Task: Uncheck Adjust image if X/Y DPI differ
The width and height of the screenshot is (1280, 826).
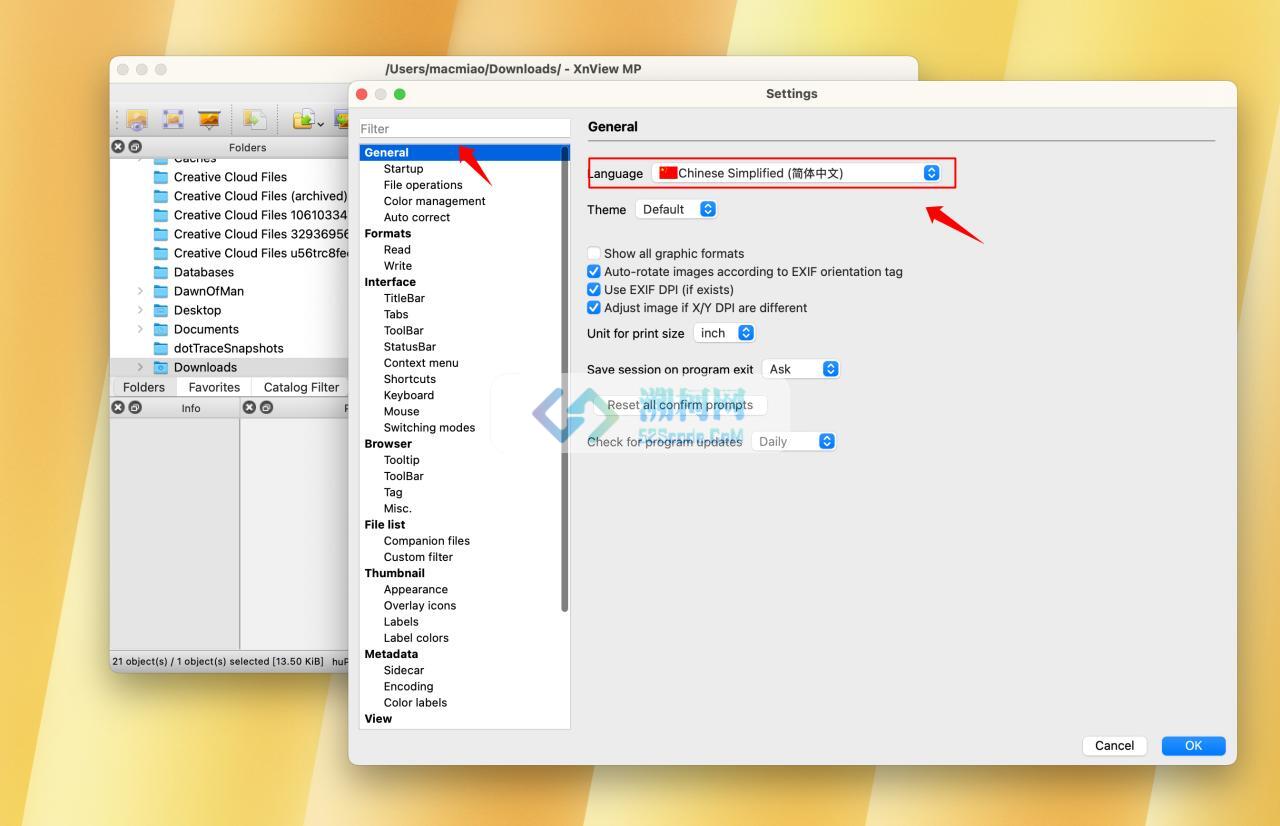Action: click(x=594, y=307)
